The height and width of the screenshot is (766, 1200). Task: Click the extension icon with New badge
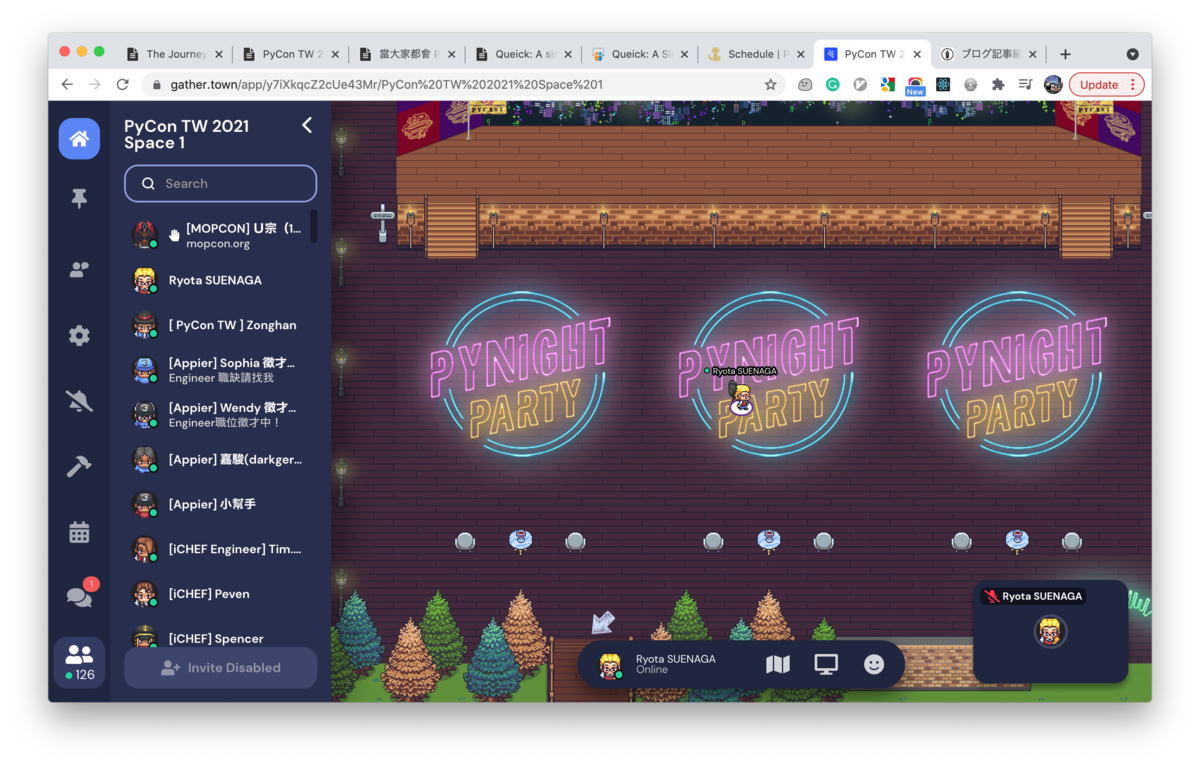915,86
